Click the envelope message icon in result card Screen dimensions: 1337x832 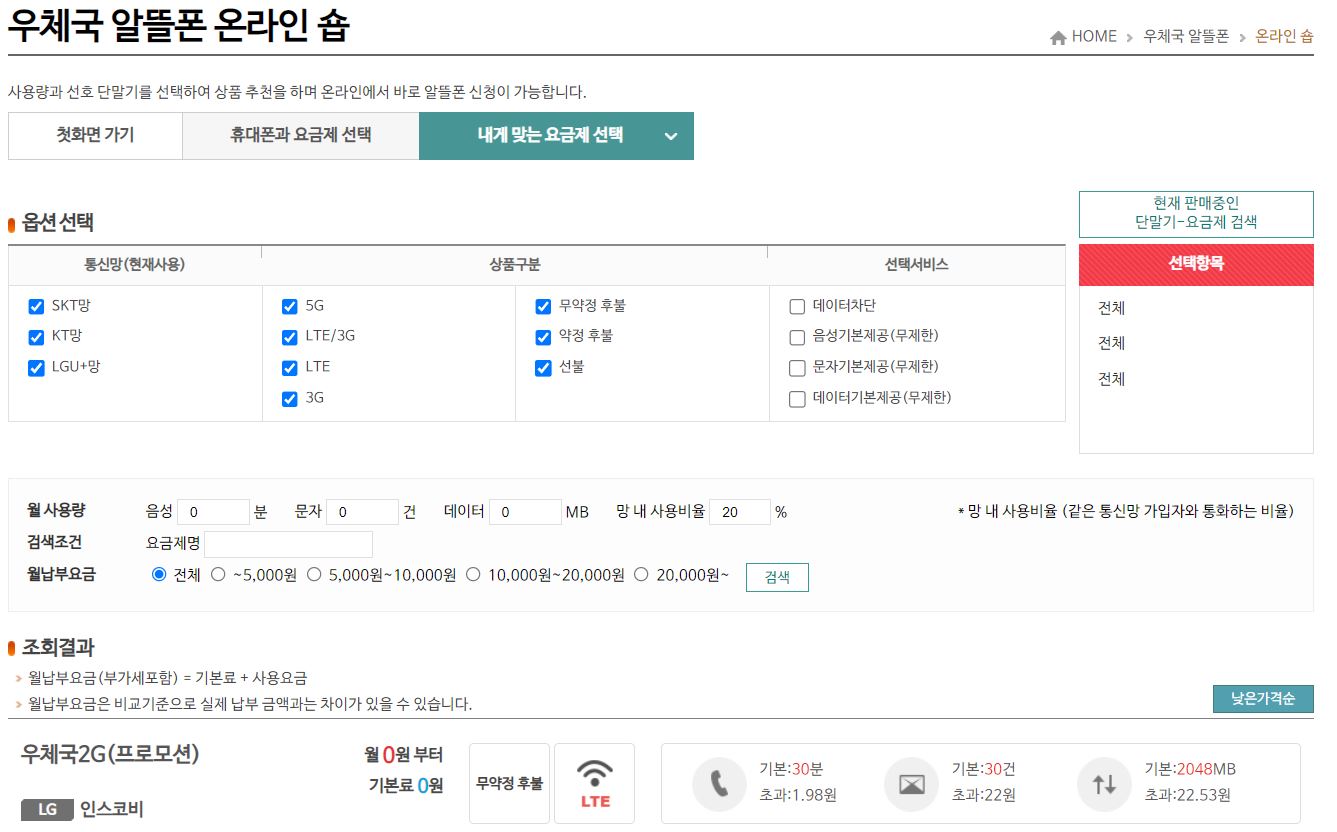point(911,783)
